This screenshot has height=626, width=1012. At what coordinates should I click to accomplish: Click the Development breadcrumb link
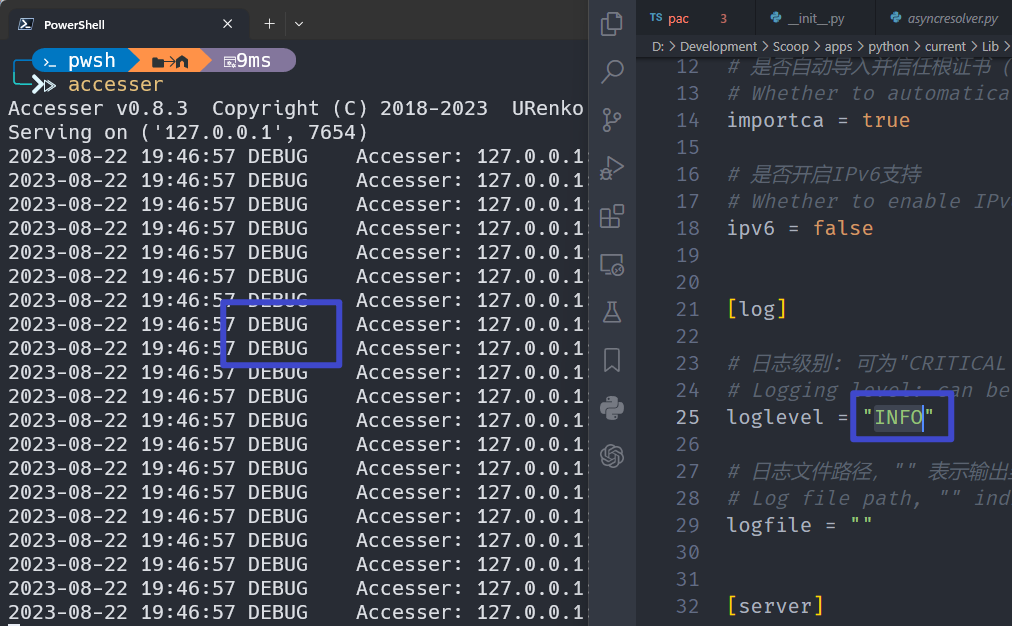[718, 46]
